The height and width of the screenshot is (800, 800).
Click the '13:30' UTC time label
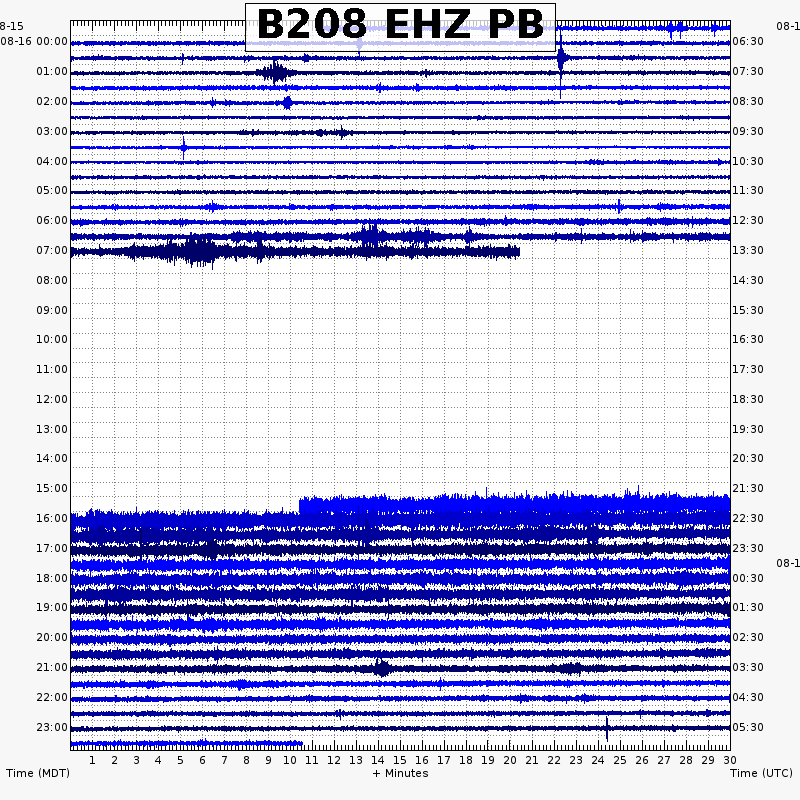748,251
